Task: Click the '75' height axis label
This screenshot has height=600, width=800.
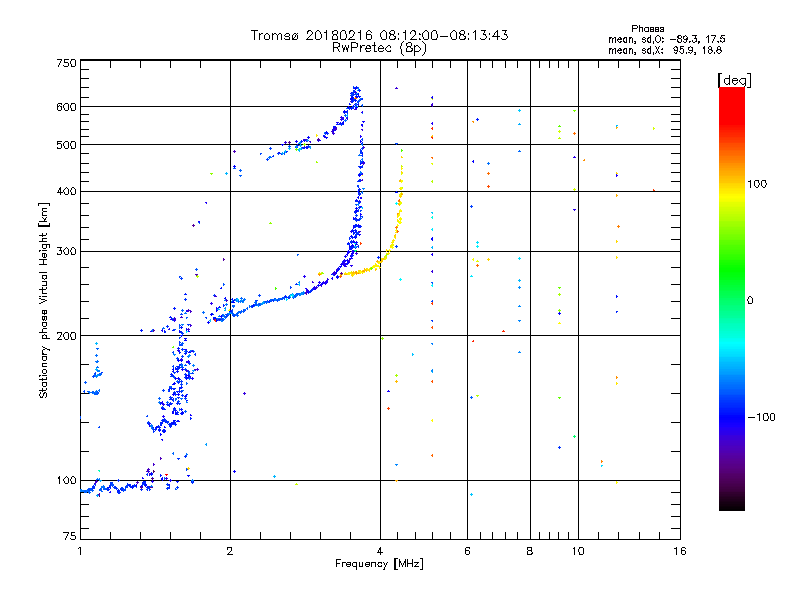Action: [x=70, y=536]
